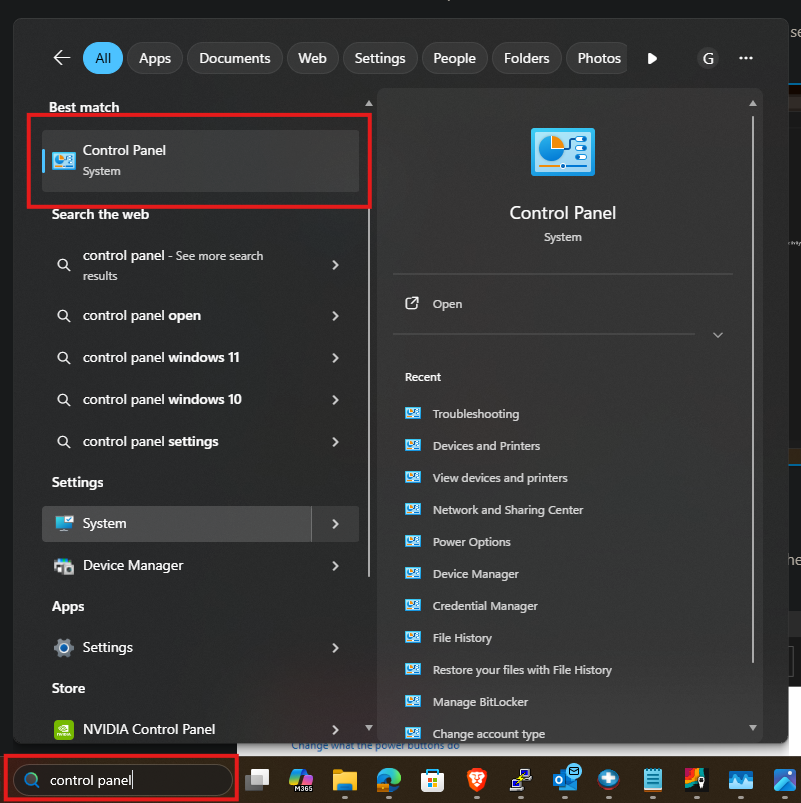The width and height of the screenshot is (801, 803).
Task: Click scroll-up arrow of results list
Action: point(369,103)
